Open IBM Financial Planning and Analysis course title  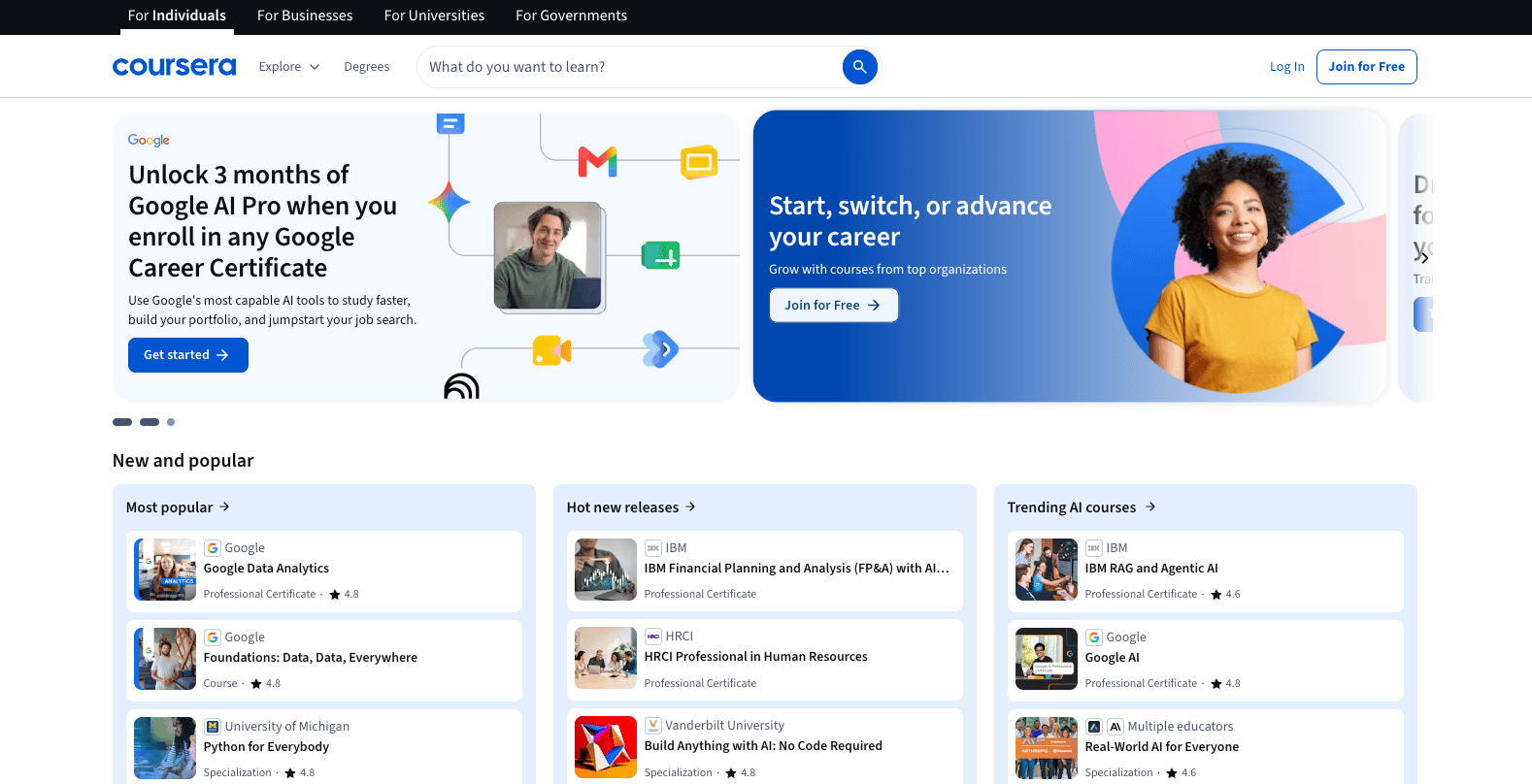pos(796,569)
